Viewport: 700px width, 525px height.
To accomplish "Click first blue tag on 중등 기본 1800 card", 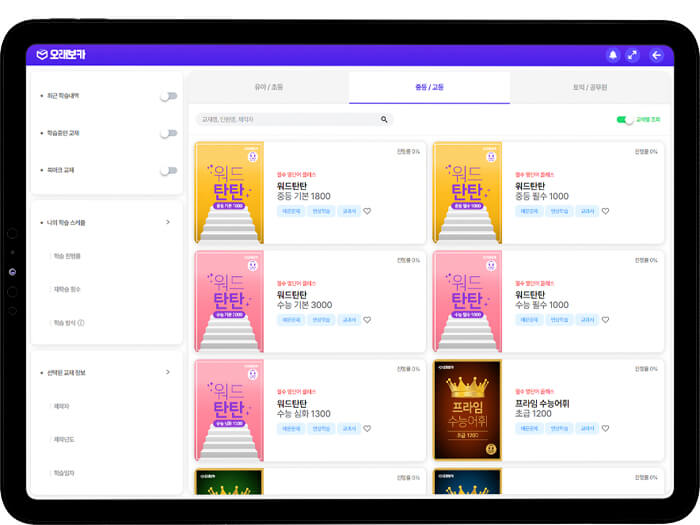I will pos(291,211).
